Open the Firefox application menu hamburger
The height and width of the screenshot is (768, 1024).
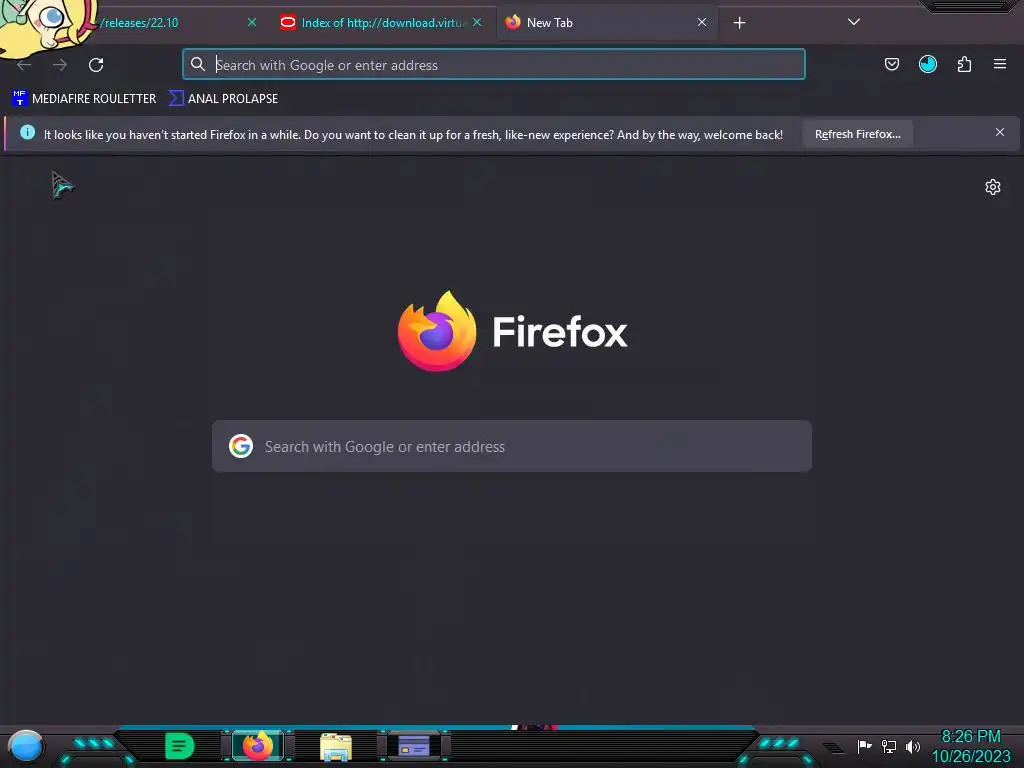[1000, 64]
